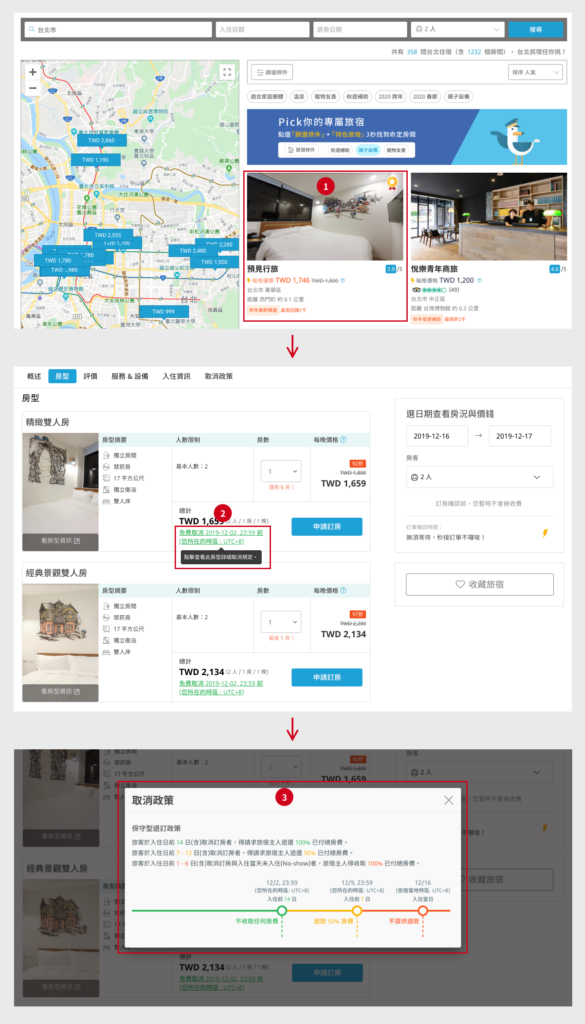Viewport: 585px width, 1024px height.
Task: Toggle the 親子設備 filter tag below filter bar
Action: coord(458,96)
